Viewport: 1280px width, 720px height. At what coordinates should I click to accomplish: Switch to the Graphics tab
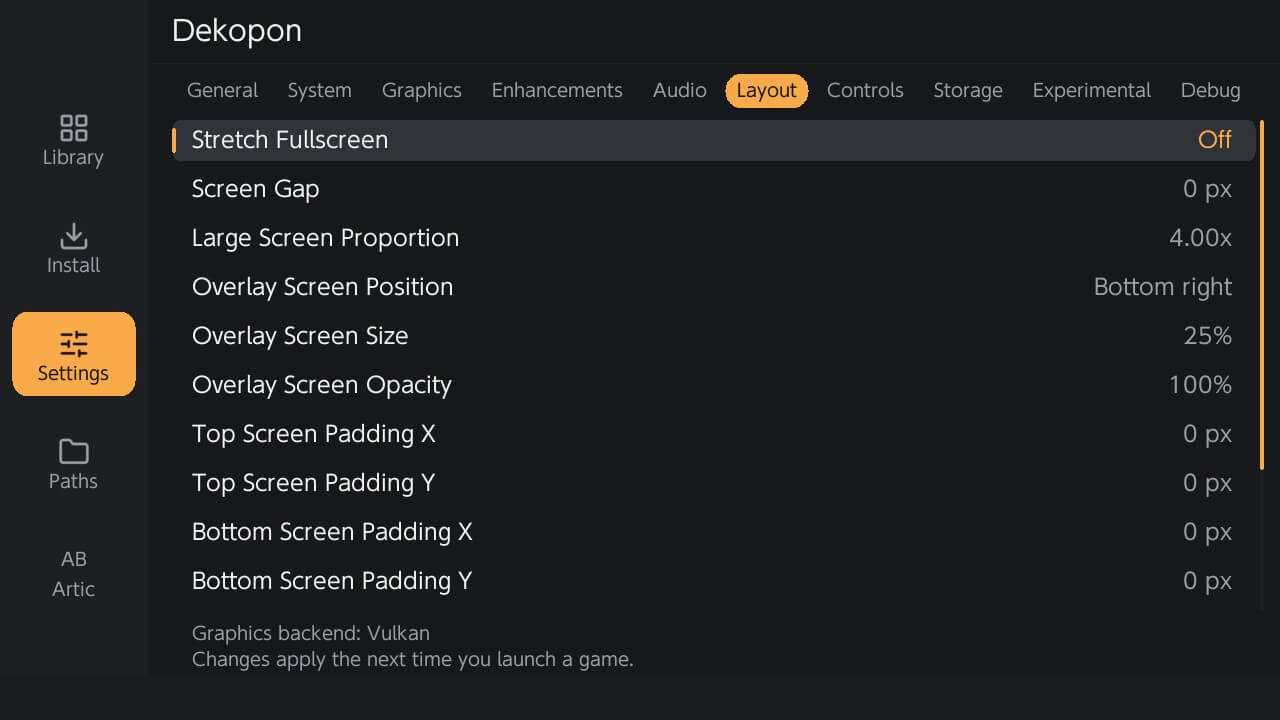(x=421, y=91)
